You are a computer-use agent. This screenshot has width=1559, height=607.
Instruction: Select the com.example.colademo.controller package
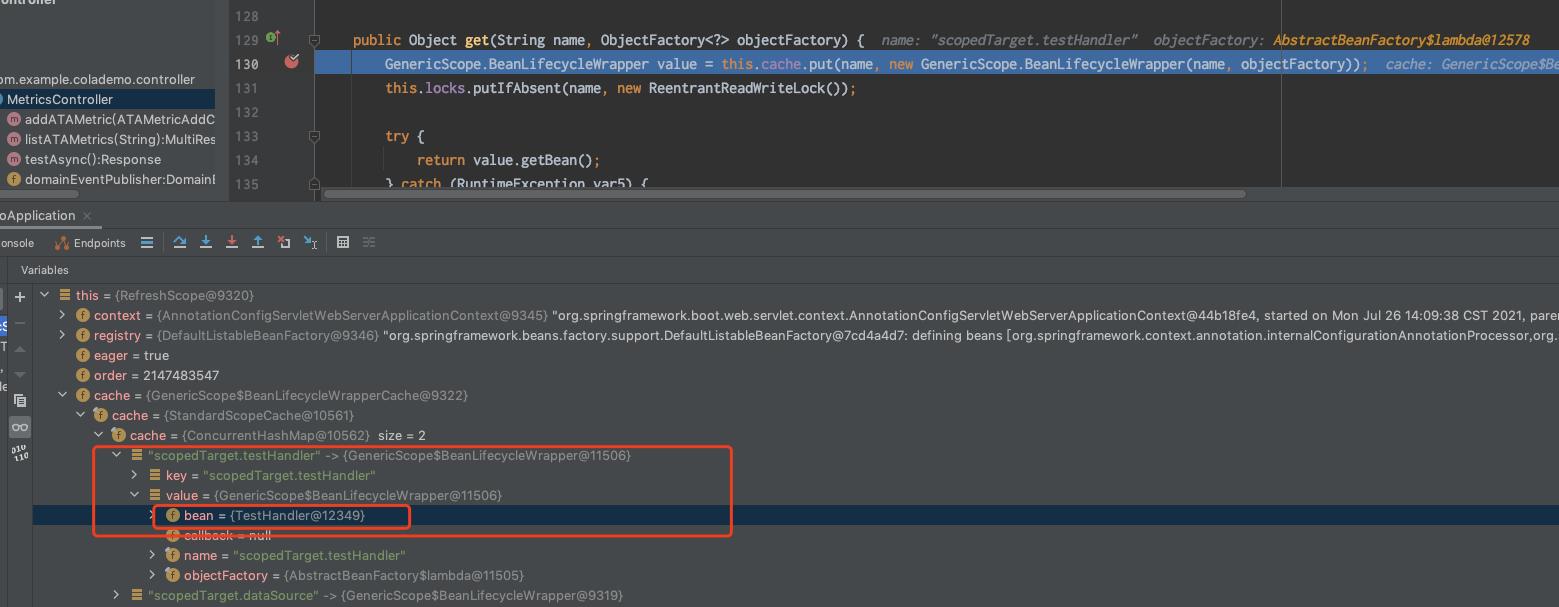tap(97, 79)
